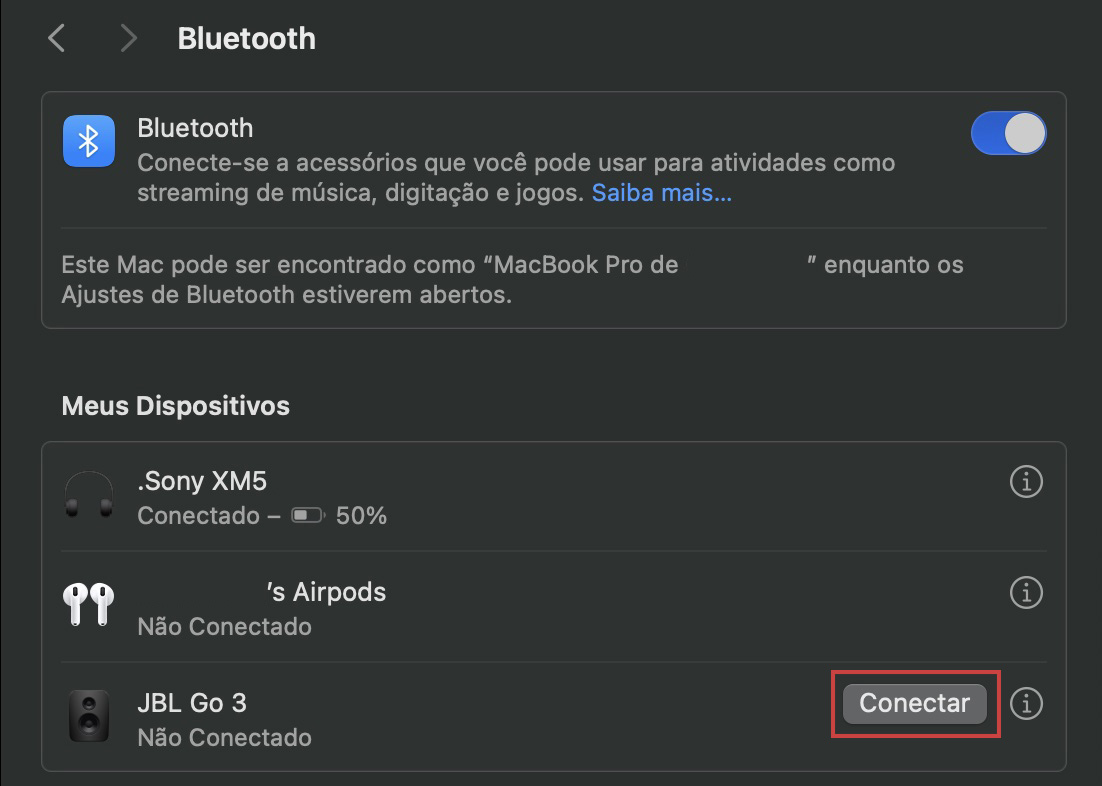Select the .Sony XM5 headphones icon
The width and height of the screenshot is (1102, 786).
point(88,496)
